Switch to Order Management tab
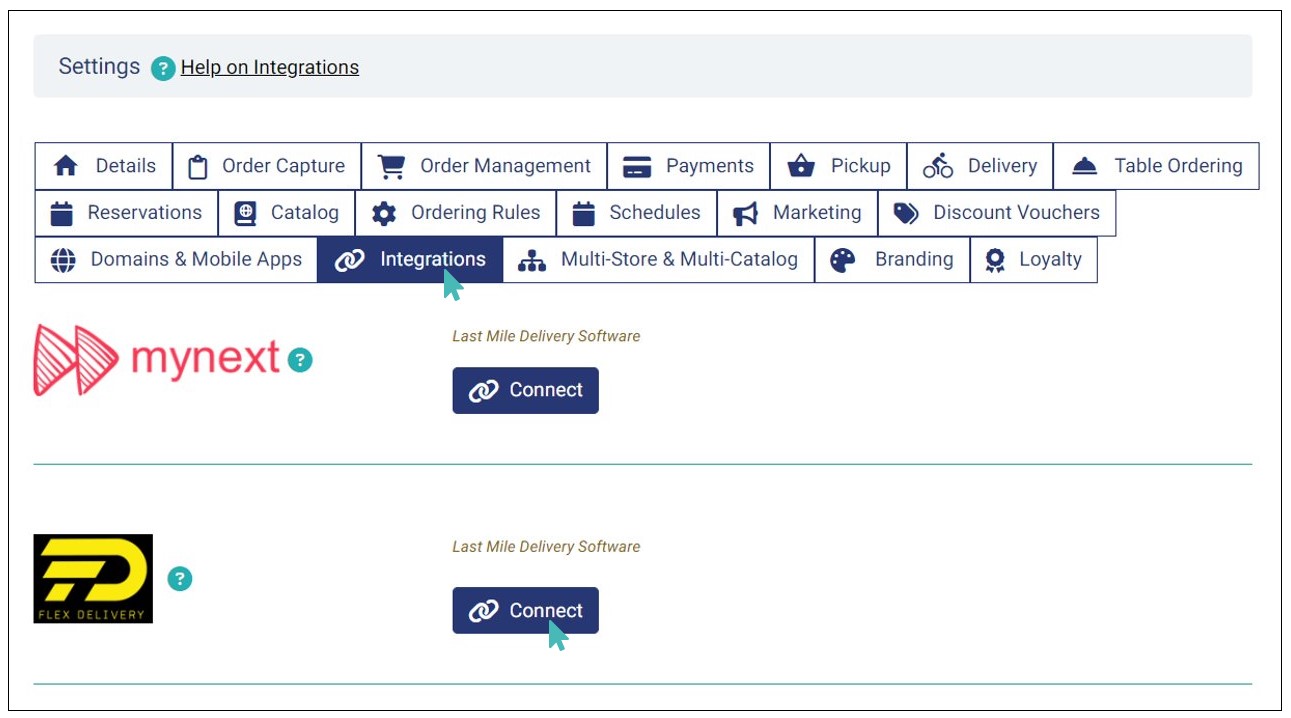 (x=484, y=166)
